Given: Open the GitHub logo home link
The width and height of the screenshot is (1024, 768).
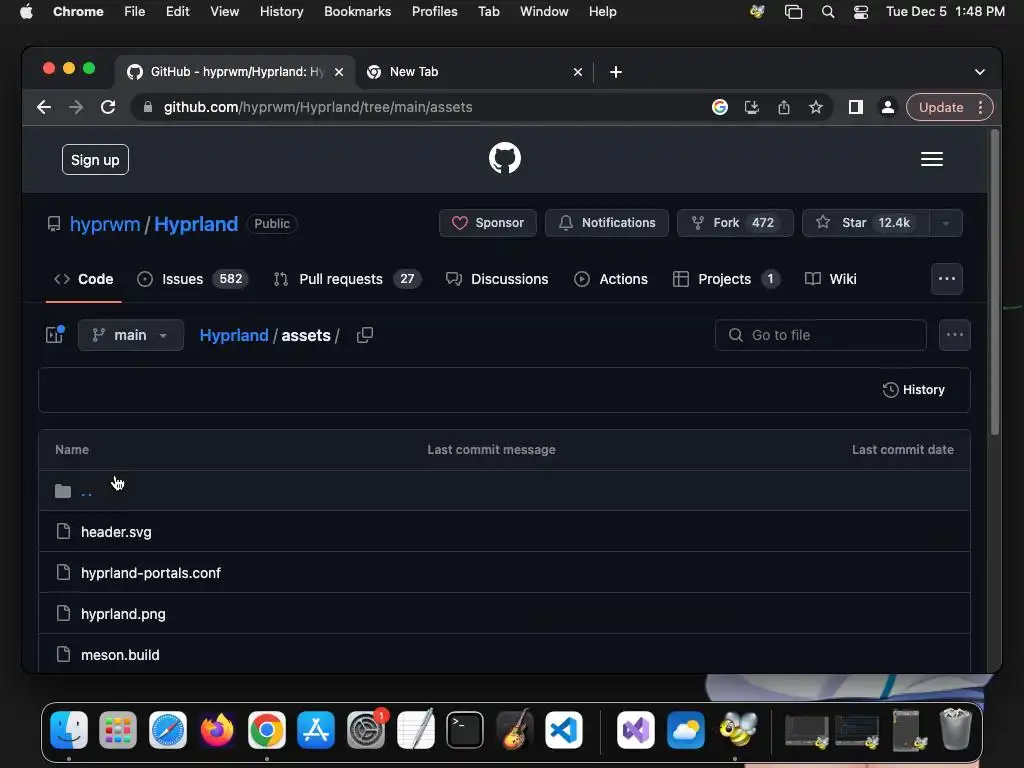Looking at the screenshot, I should tap(505, 158).
